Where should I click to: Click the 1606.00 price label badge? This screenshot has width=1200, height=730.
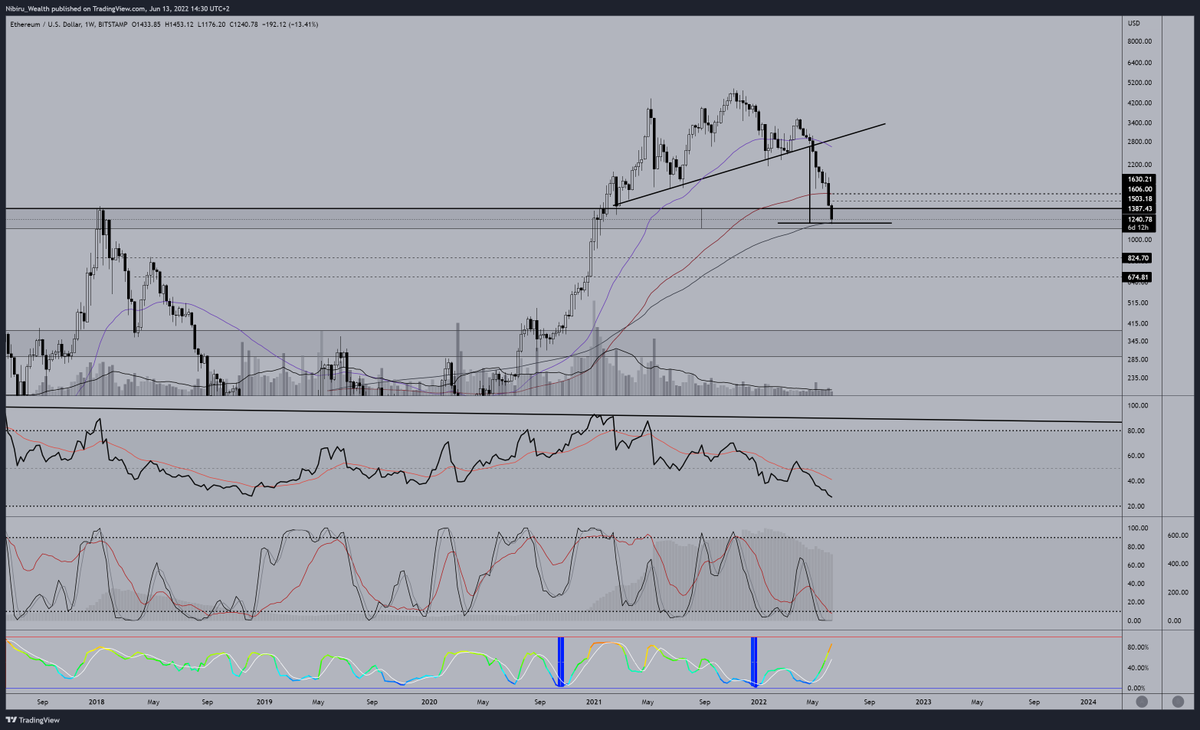coord(1140,189)
